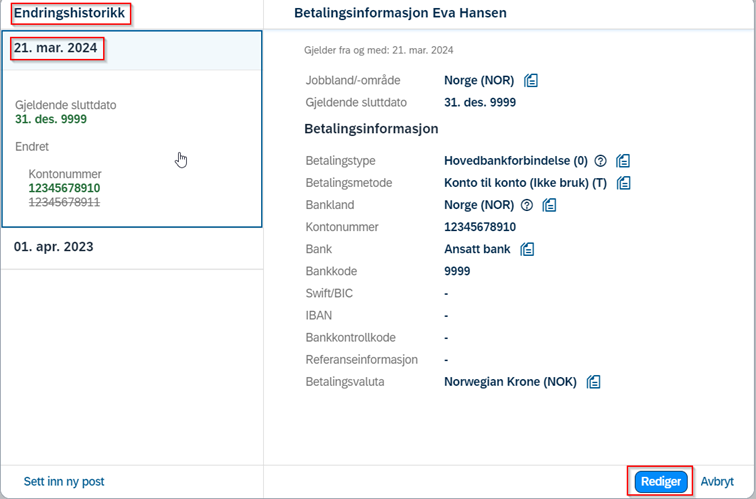Click the Rediger button
This screenshot has height=499, width=756.
[x=661, y=482]
